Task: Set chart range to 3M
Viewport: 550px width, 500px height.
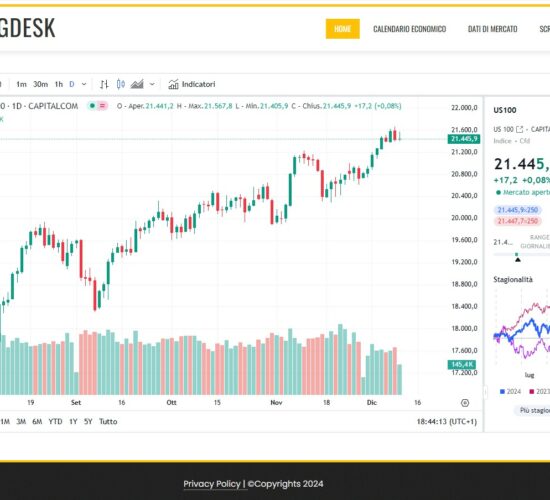Action: (21, 421)
